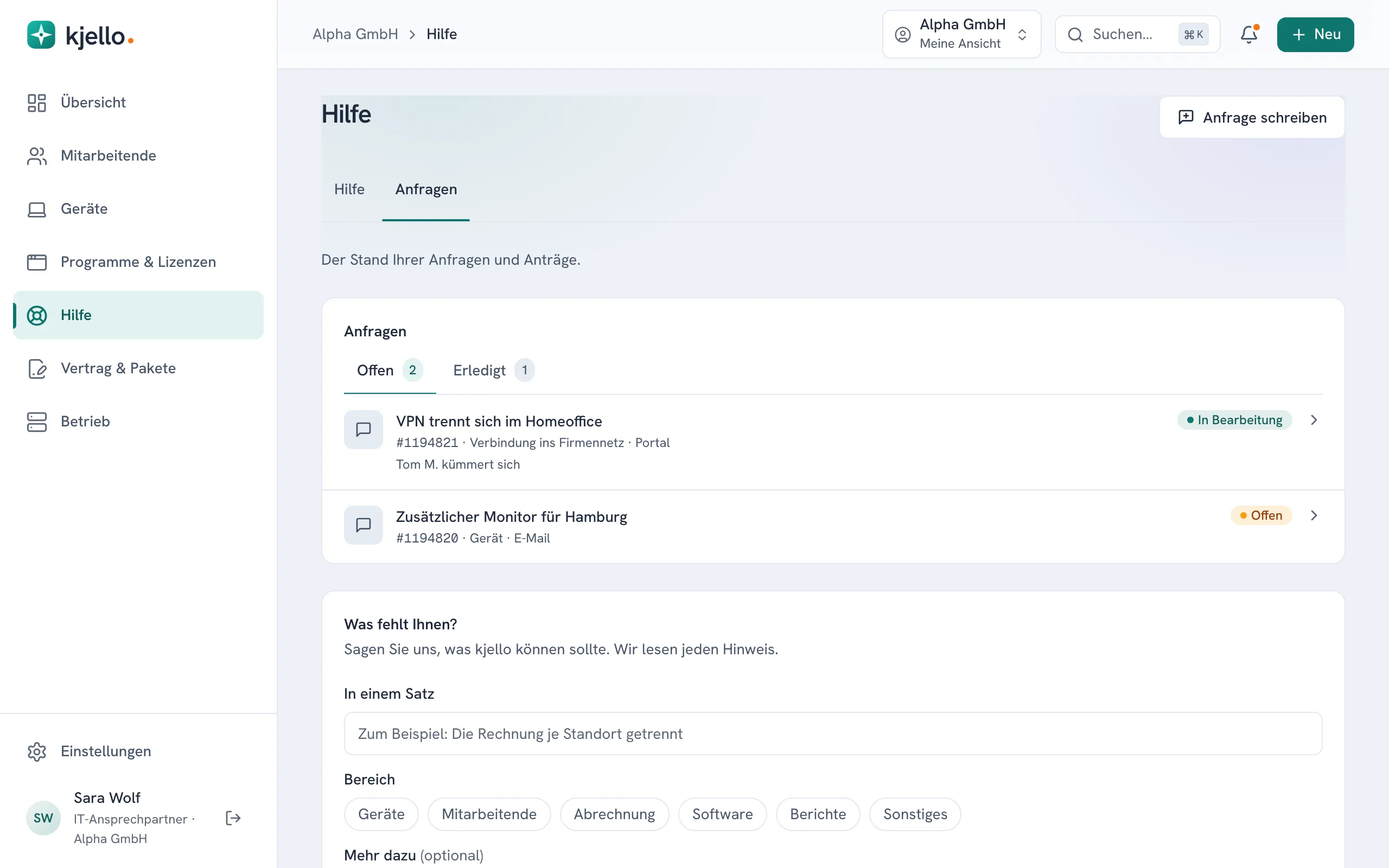Select the Geräte Bereich chip

click(x=381, y=814)
